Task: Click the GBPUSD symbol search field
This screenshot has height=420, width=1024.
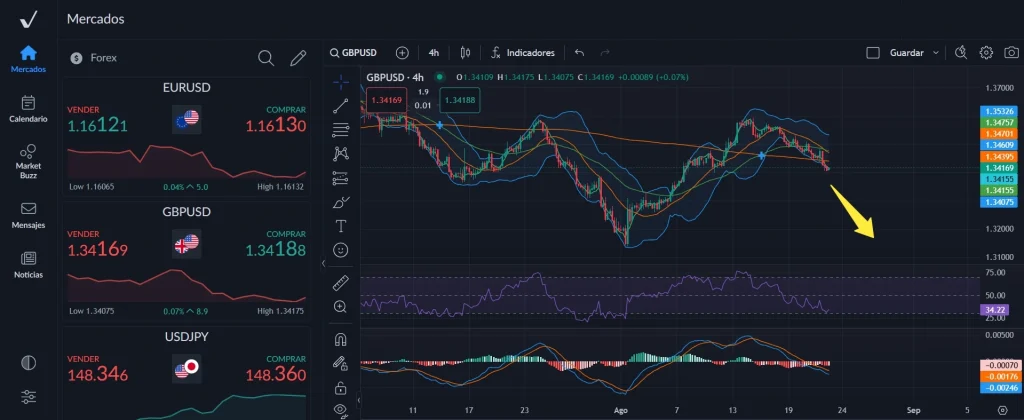Action: [353, 53]
